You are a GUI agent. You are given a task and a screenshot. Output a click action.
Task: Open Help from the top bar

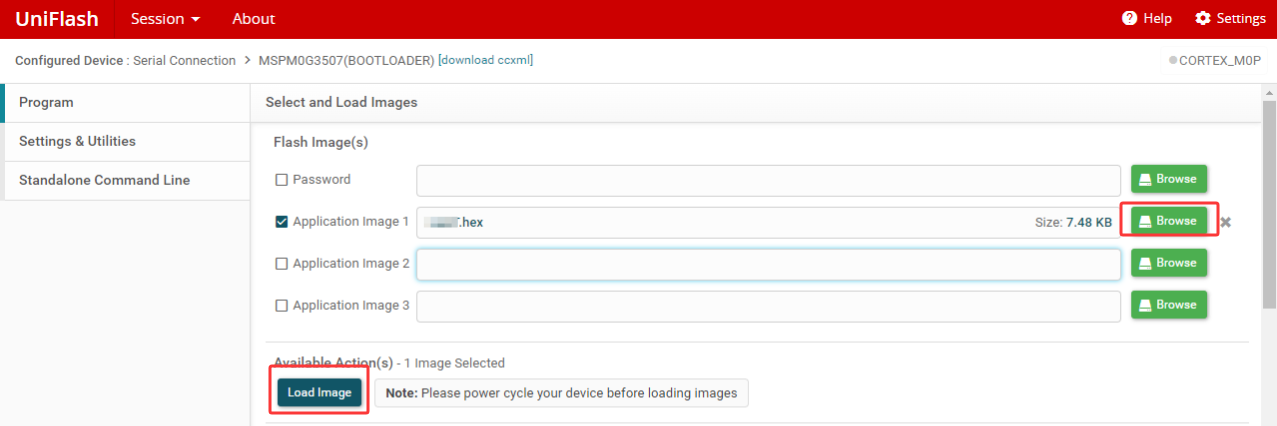[1147, 19]
